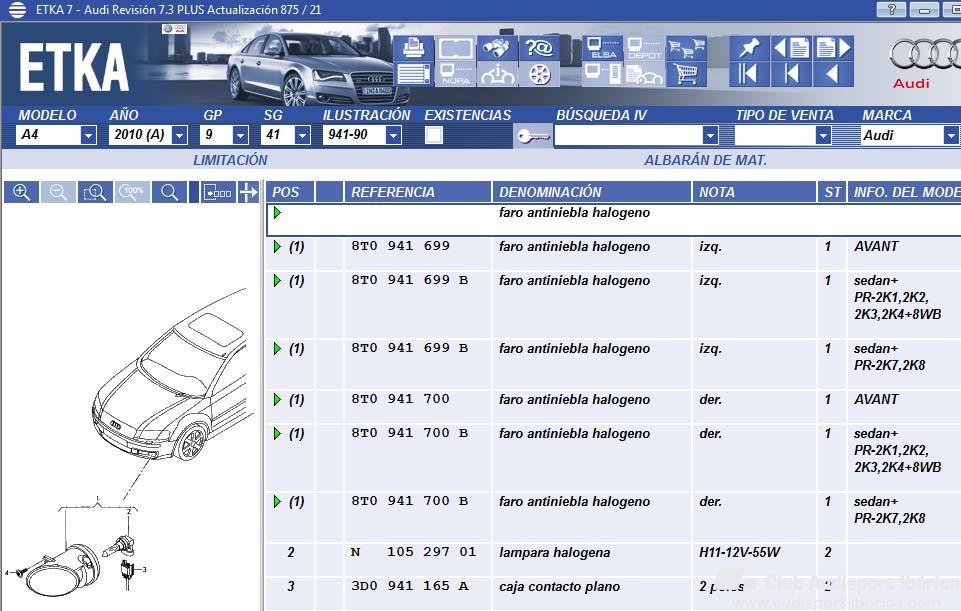Viewport: 961px width, 611px height.
Task: Click reference 8T0 941 699 without suffix
Action: coord(400,246)
